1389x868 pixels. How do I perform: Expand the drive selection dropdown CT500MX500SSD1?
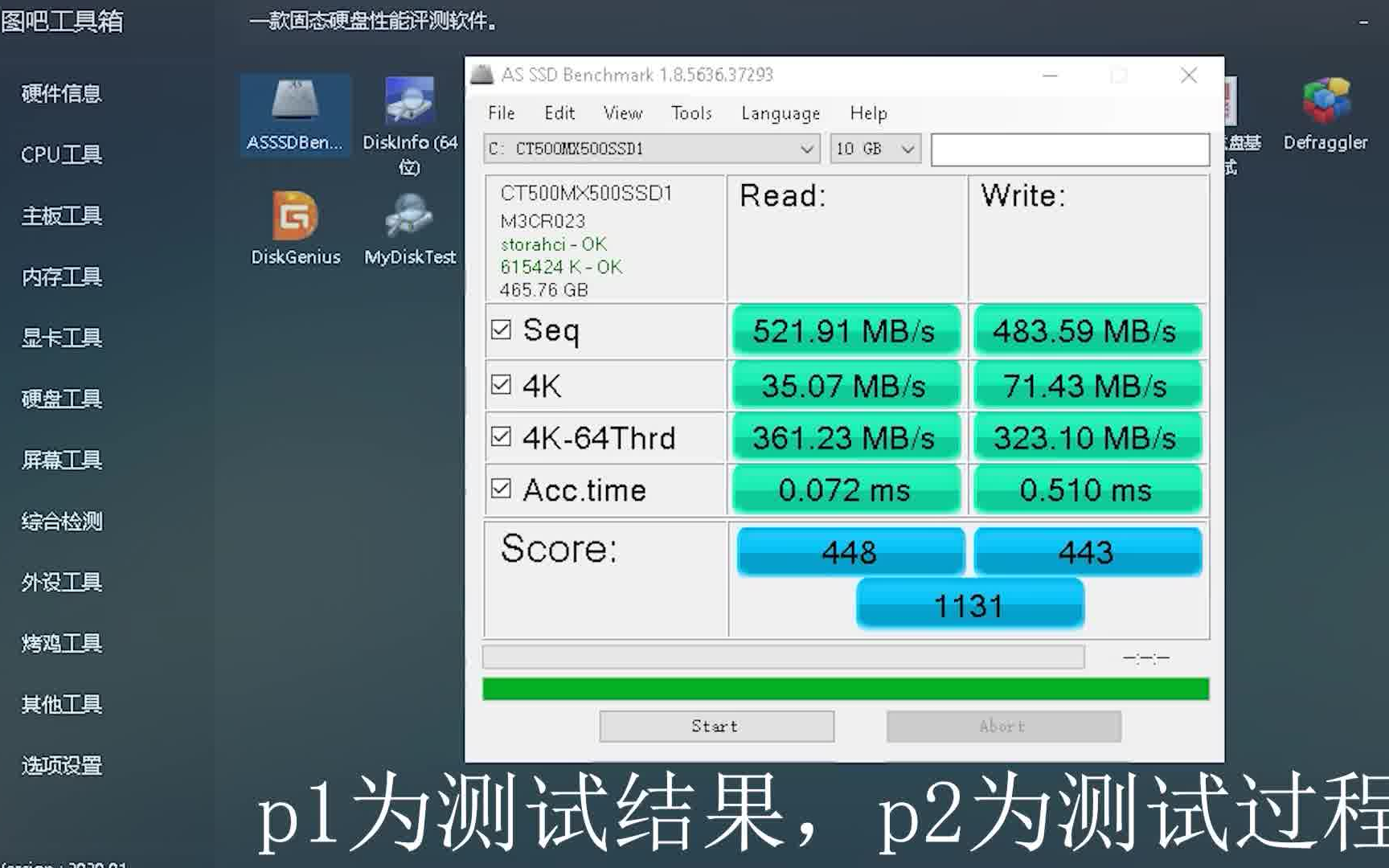click(652, 149)
